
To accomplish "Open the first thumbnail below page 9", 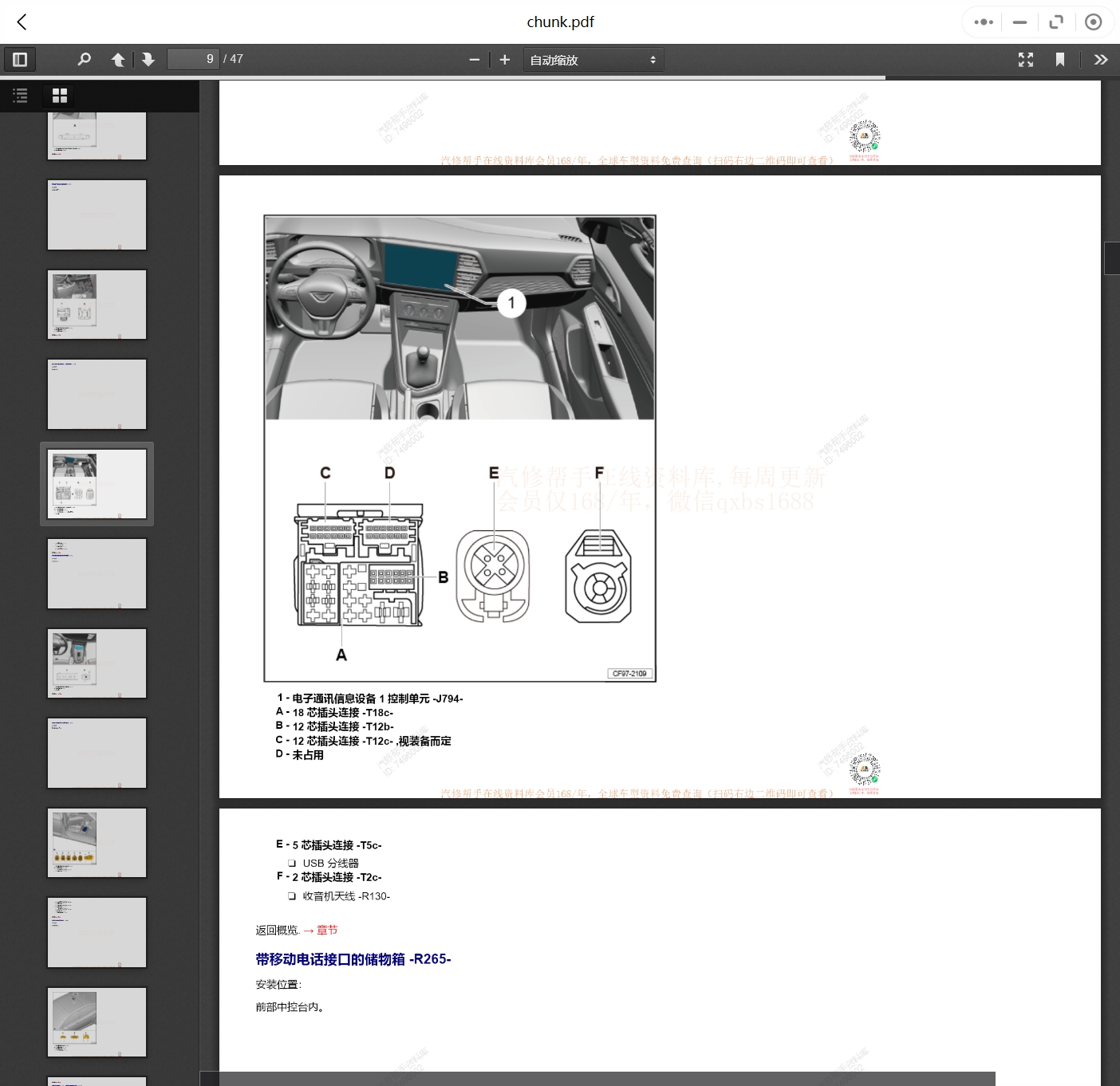I will [97, 573].
